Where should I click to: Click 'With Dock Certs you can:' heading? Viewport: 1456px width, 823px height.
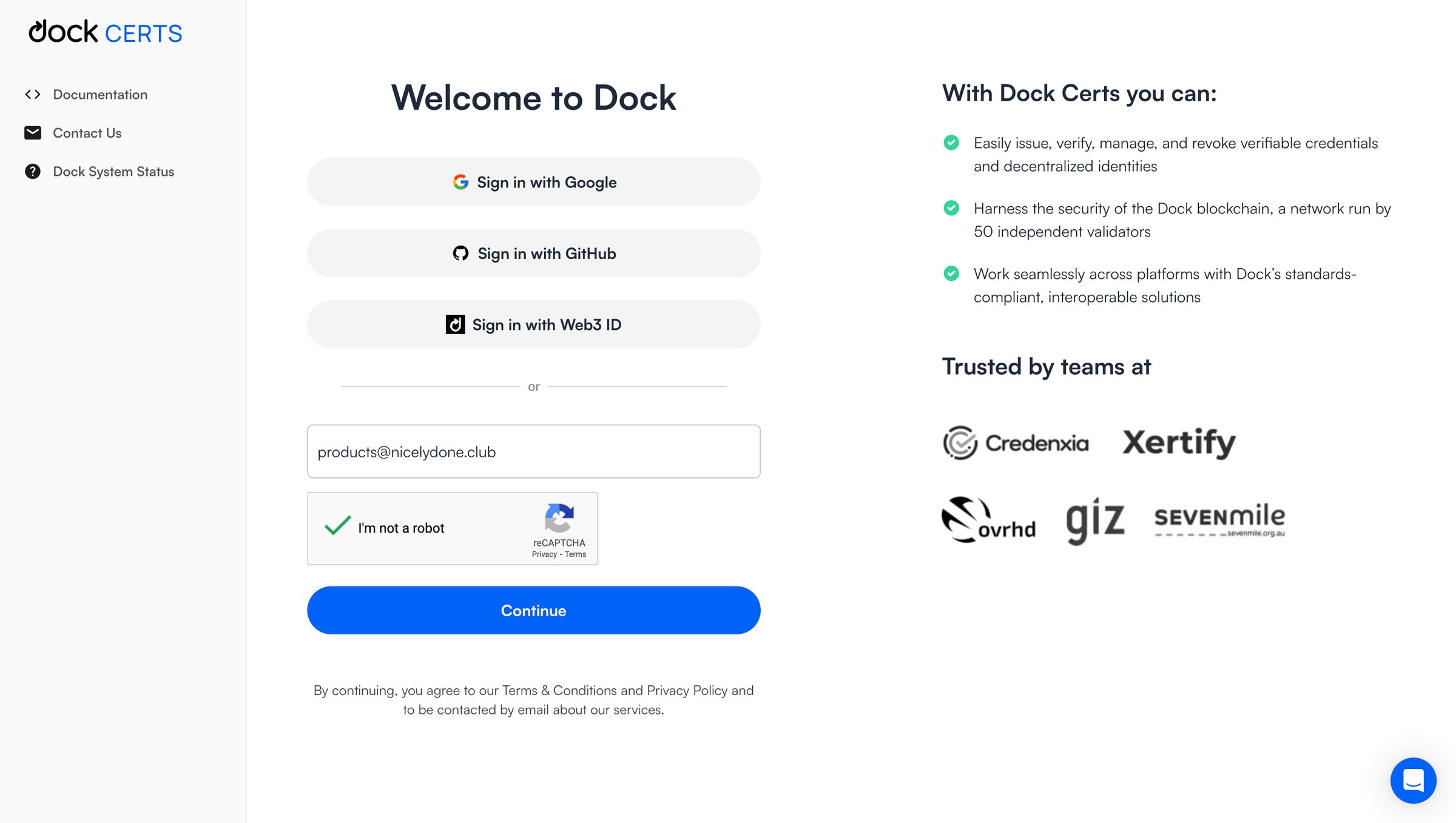click(x=1079, y=93)
